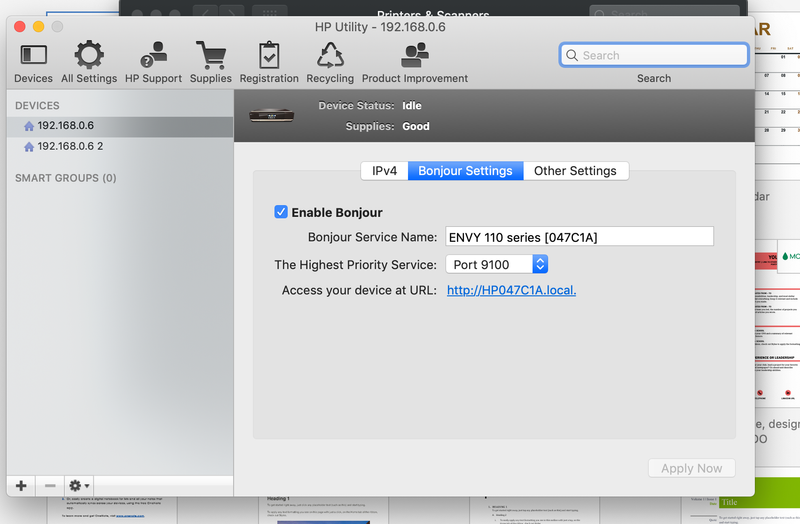Click the Idle device status value
This screenshot has width=800, height=524.
[x=412, y=106]
